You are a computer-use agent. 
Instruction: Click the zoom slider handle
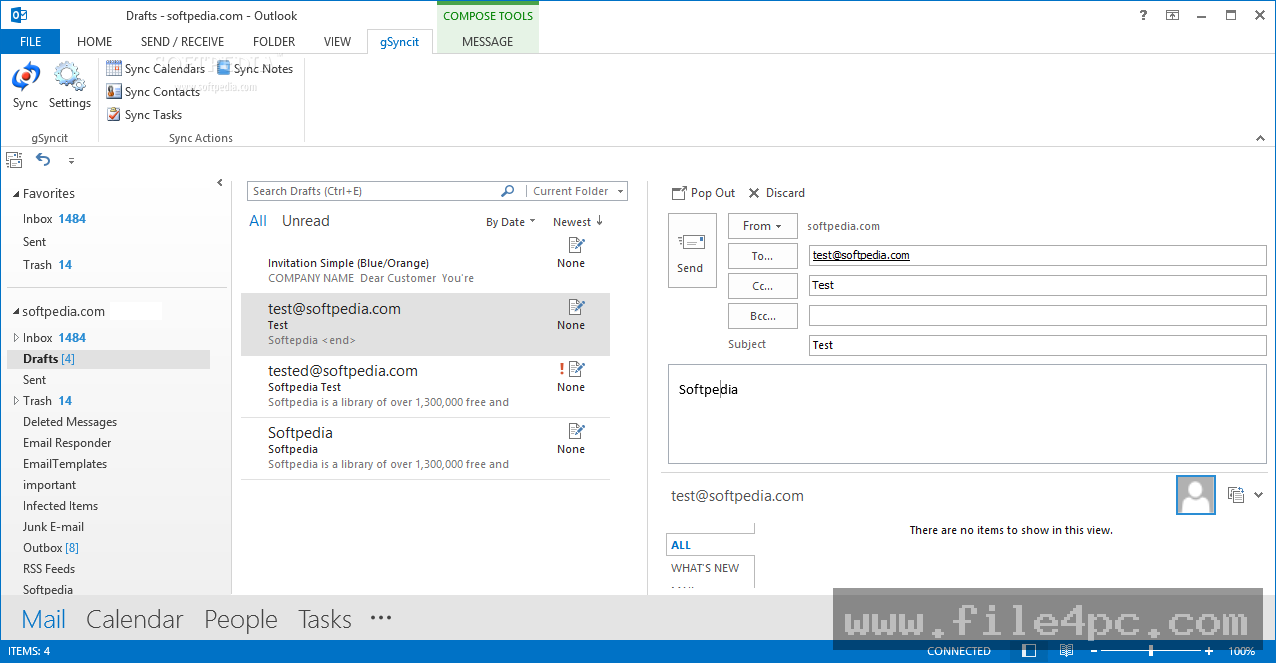(1151, 651)
